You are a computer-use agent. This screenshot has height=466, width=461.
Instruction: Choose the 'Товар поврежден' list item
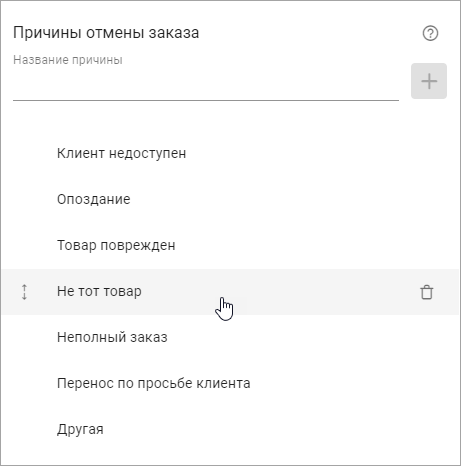pos(116,245)
